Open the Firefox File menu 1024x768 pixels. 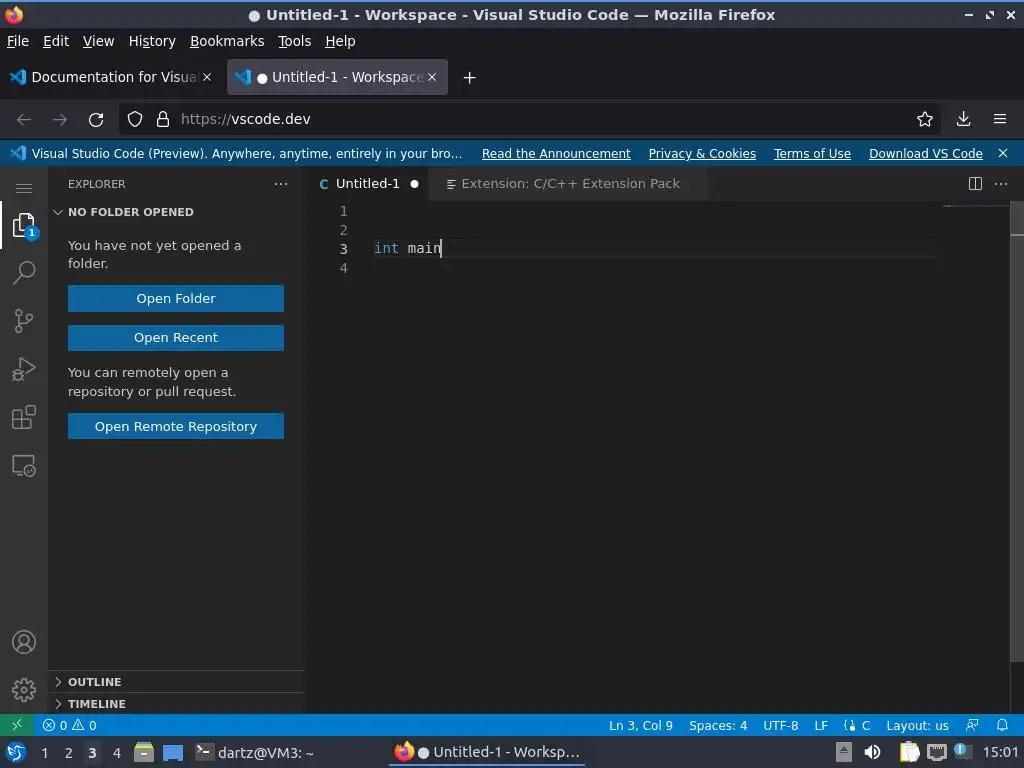point(18,41)
